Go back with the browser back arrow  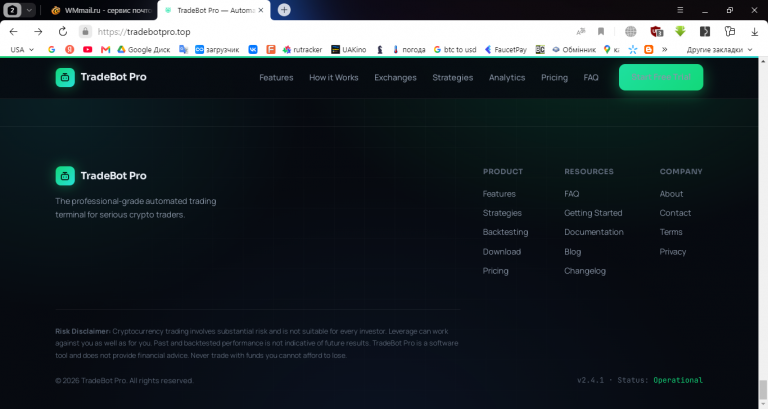pos(14,32)
